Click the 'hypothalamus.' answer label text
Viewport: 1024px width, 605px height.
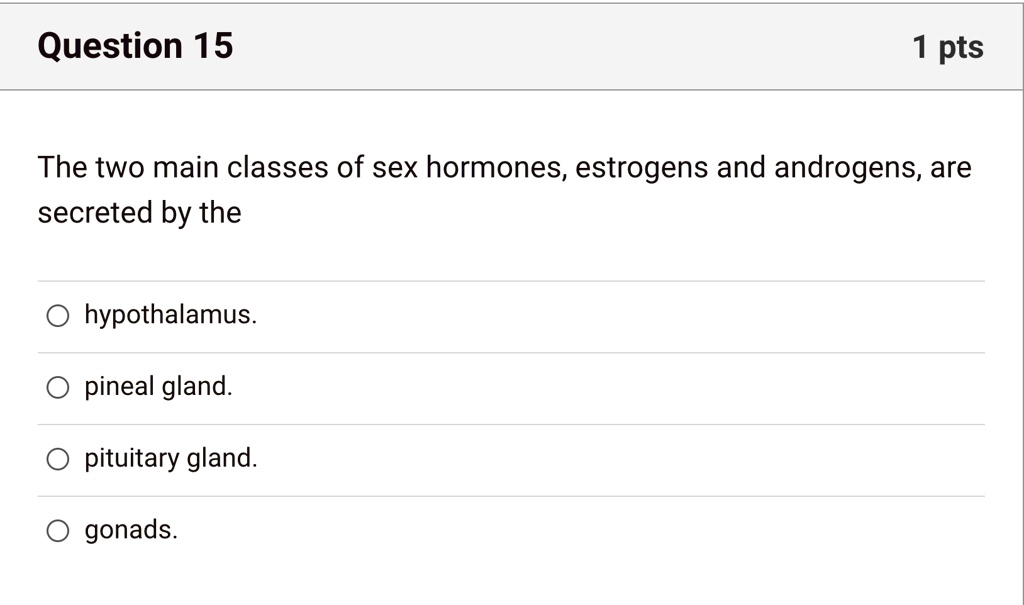(170, 316)
